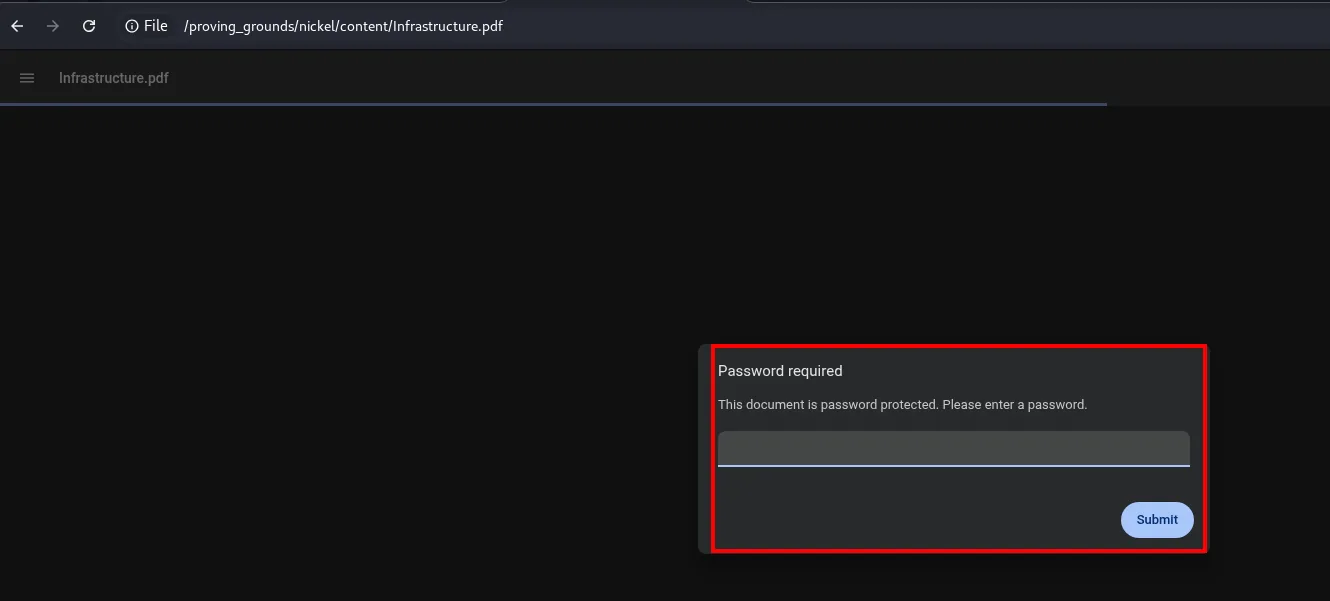Click the forward navigation arrow

tap(53, 26)
